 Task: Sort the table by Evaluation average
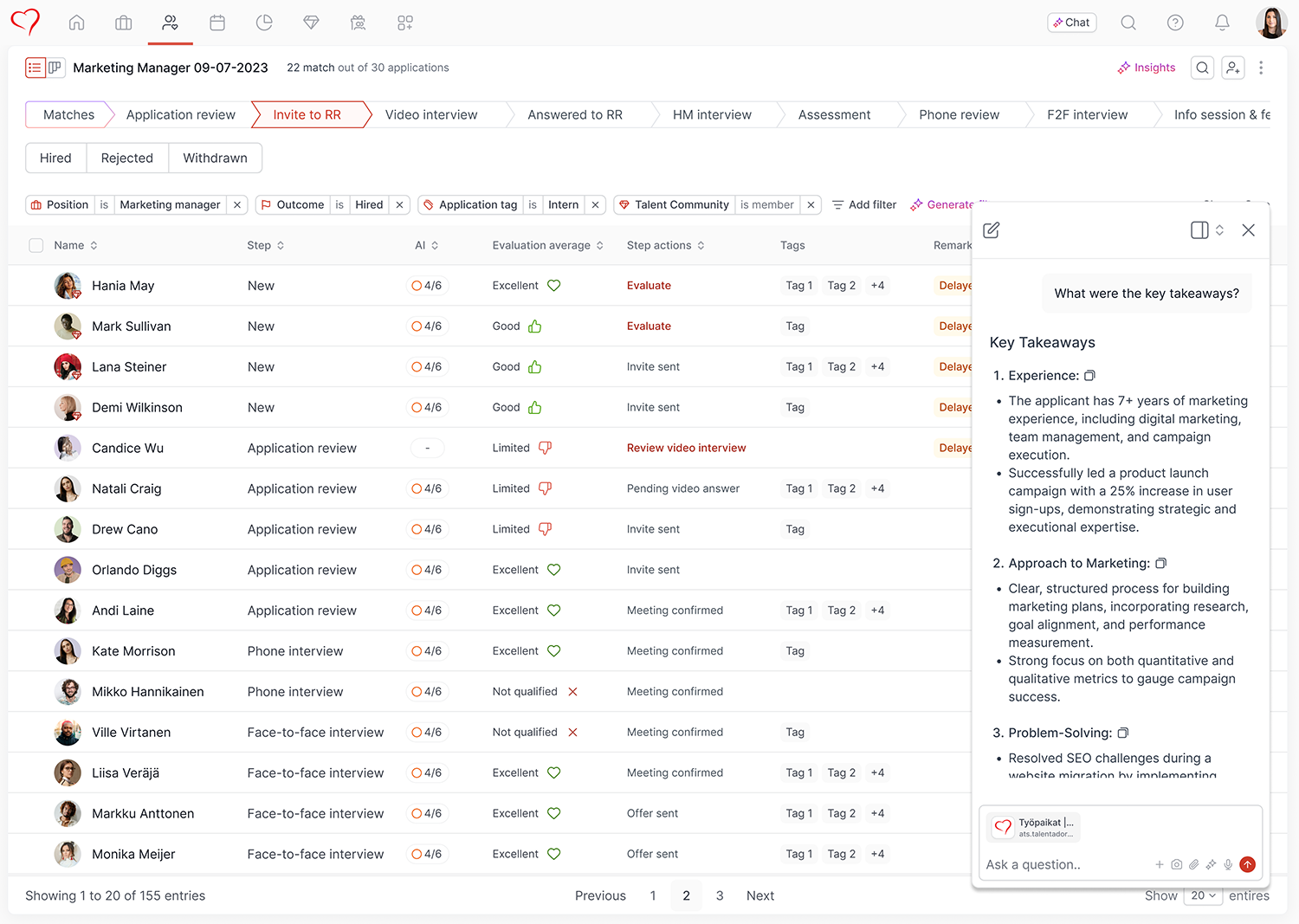pos(599,245)
